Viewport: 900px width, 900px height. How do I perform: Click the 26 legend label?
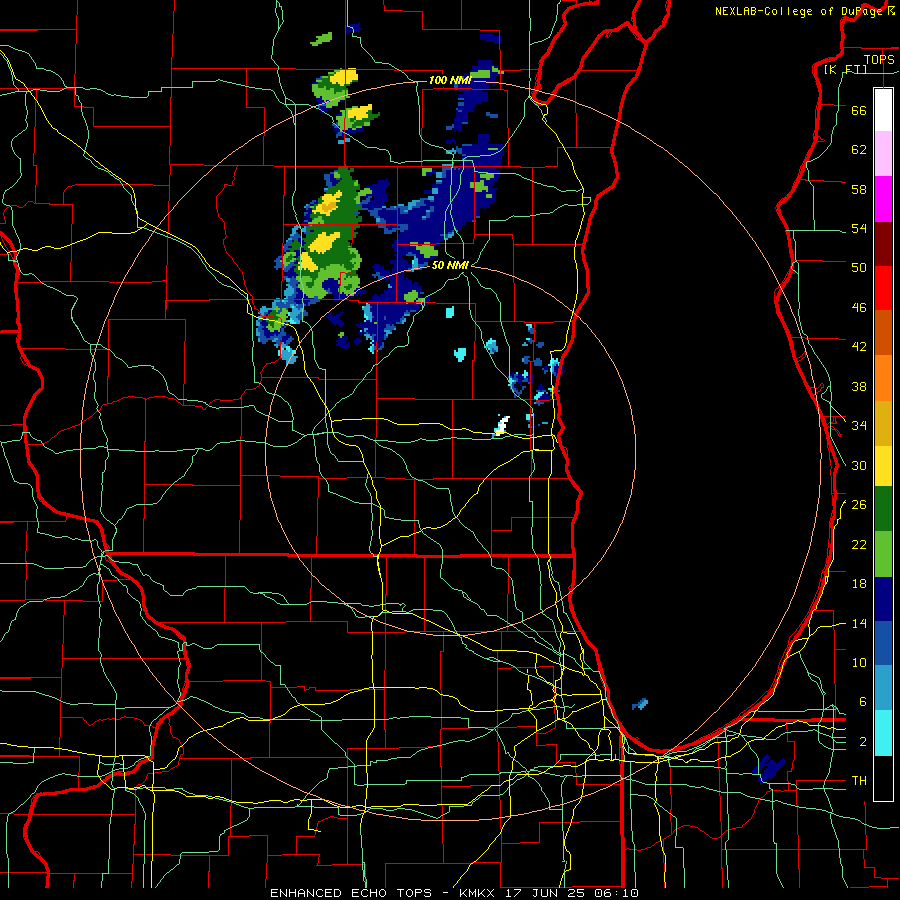(x=859, y=505)
